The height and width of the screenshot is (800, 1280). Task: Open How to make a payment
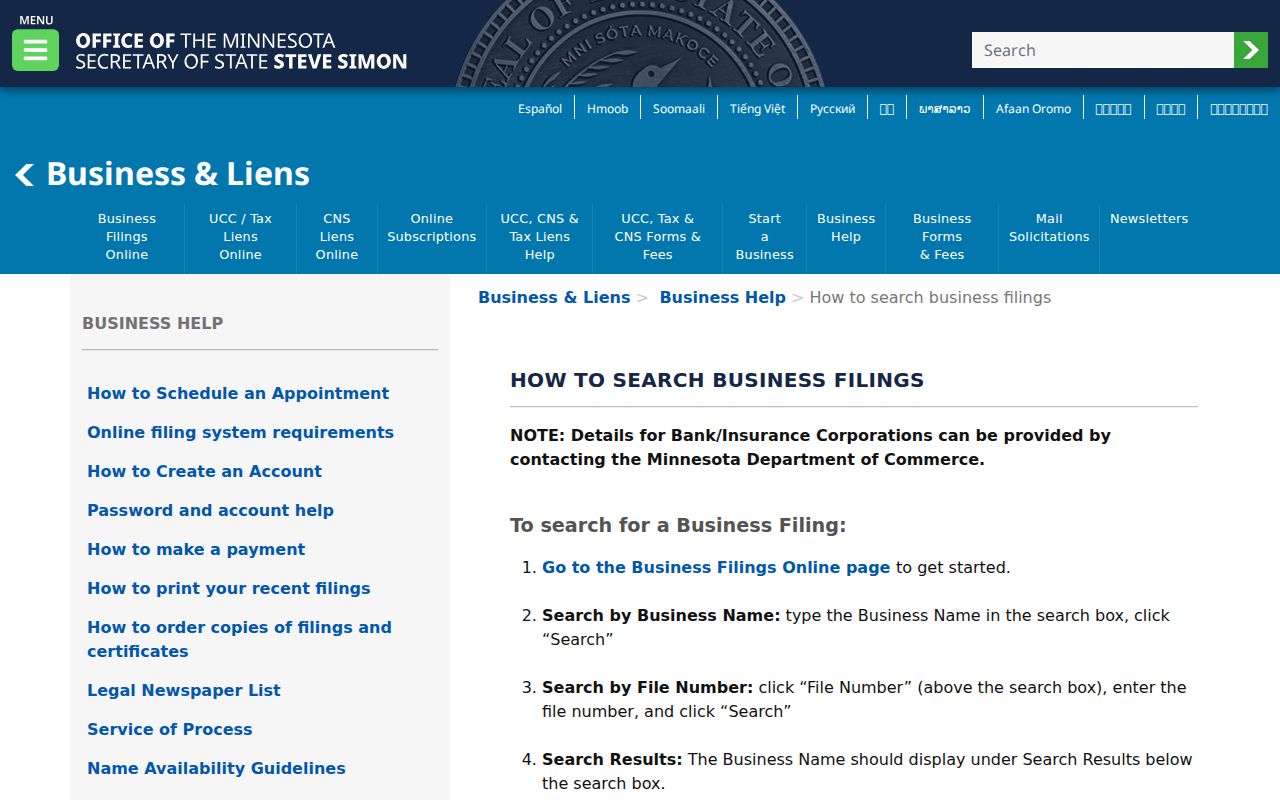coord(196,550)
